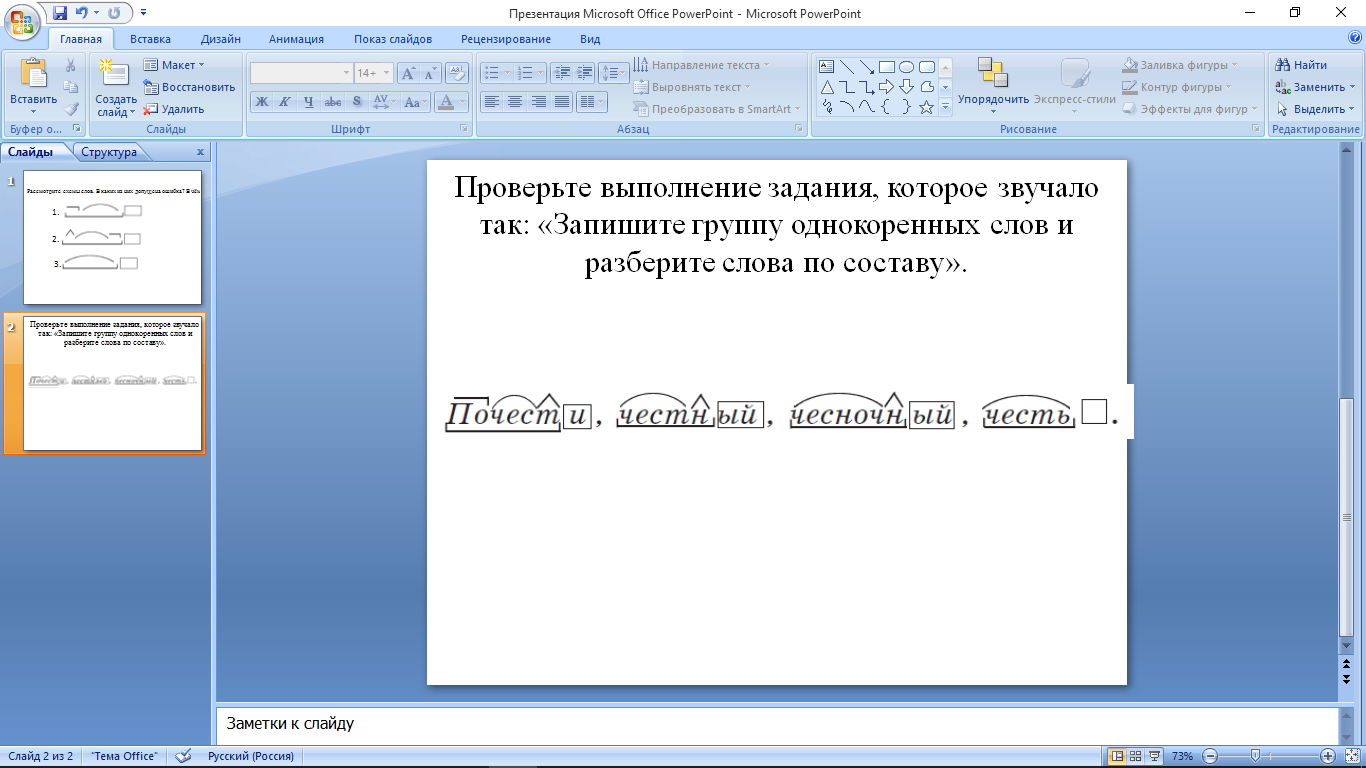This screenshot has height=768, width=1366.
Task: Select the arrow line shape
Action: point(867,67)
